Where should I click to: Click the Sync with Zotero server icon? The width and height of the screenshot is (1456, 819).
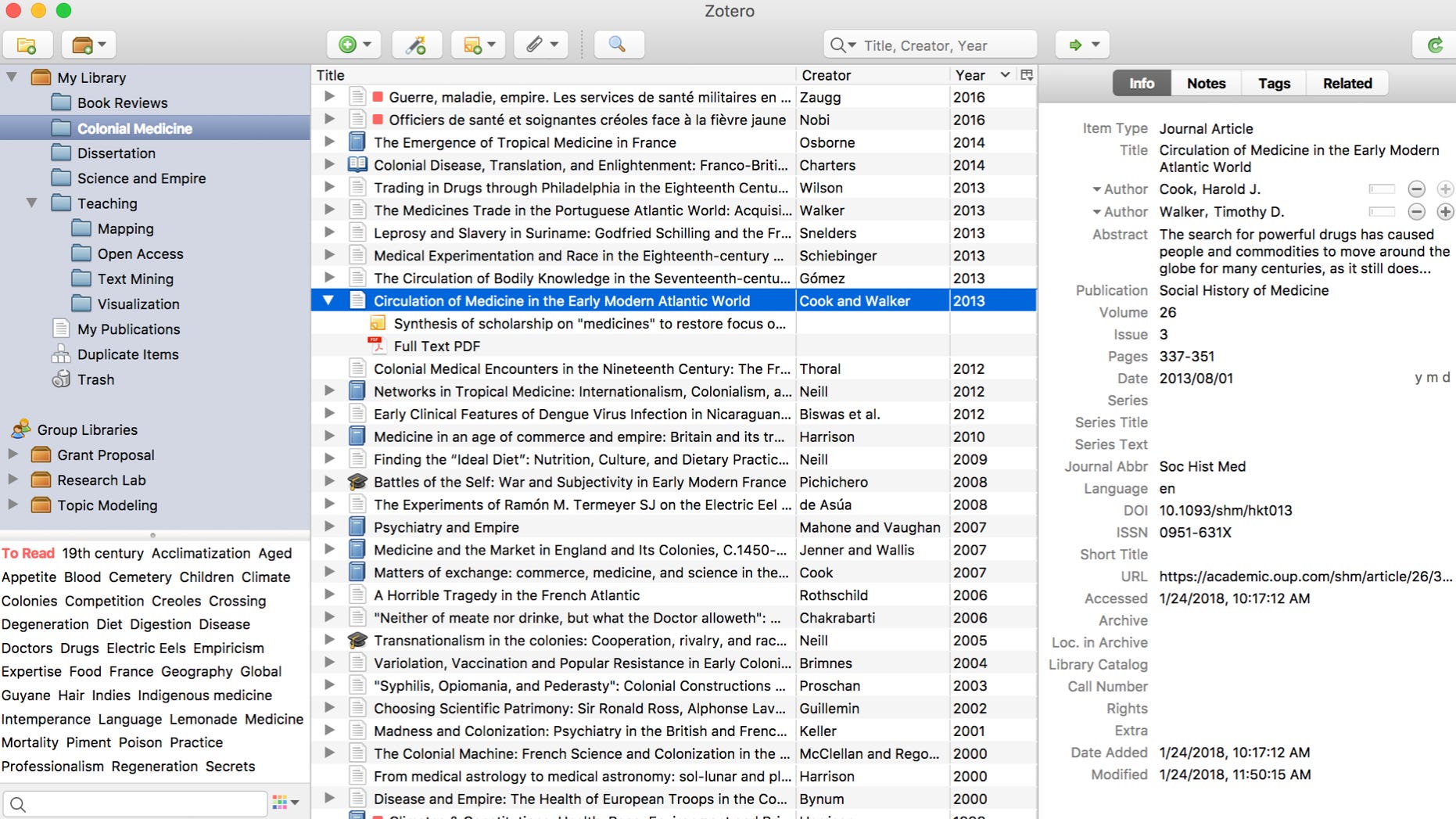[1435, 45]
